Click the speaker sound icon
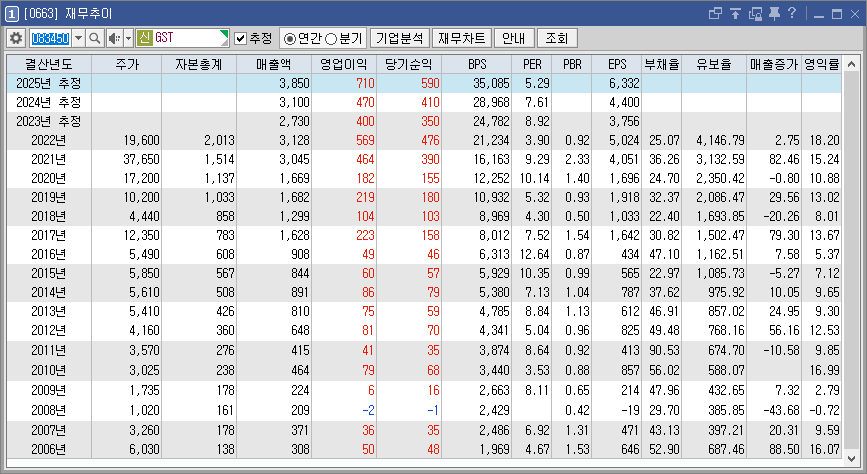 tap(114, 38)
